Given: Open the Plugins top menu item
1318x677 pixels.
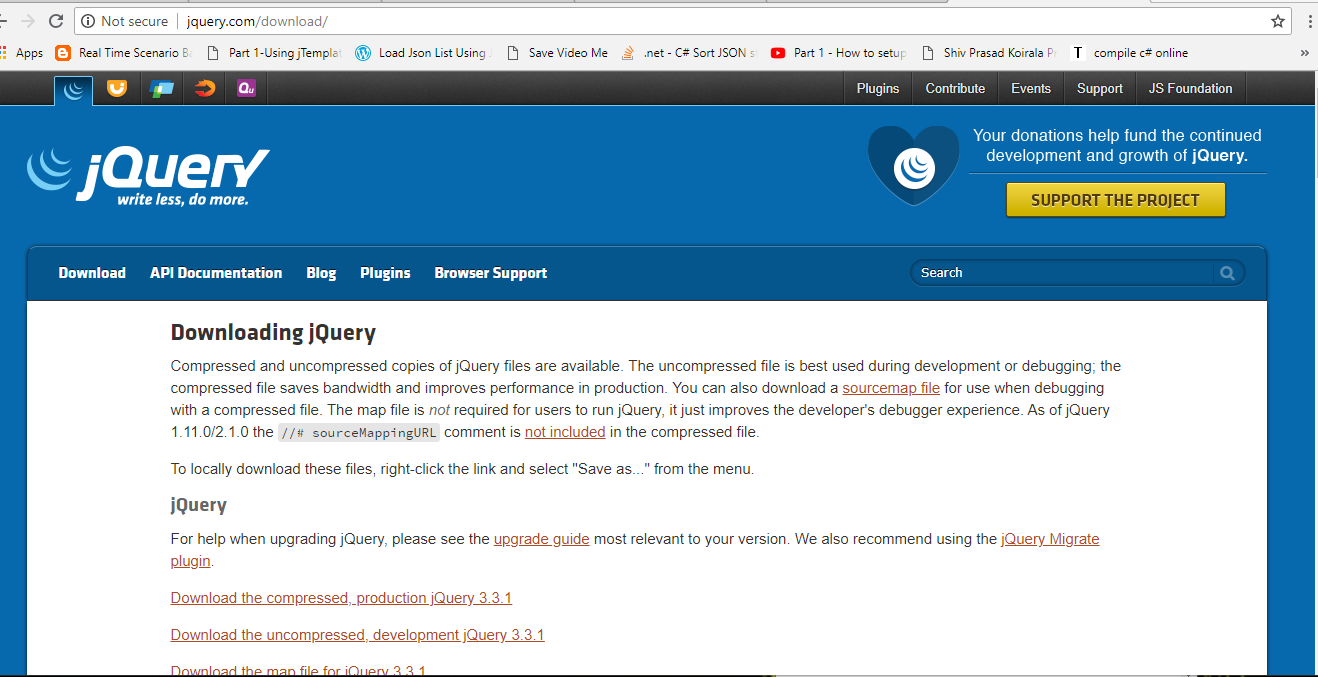Looking at the screenshot, I should [x=878, y=88].
